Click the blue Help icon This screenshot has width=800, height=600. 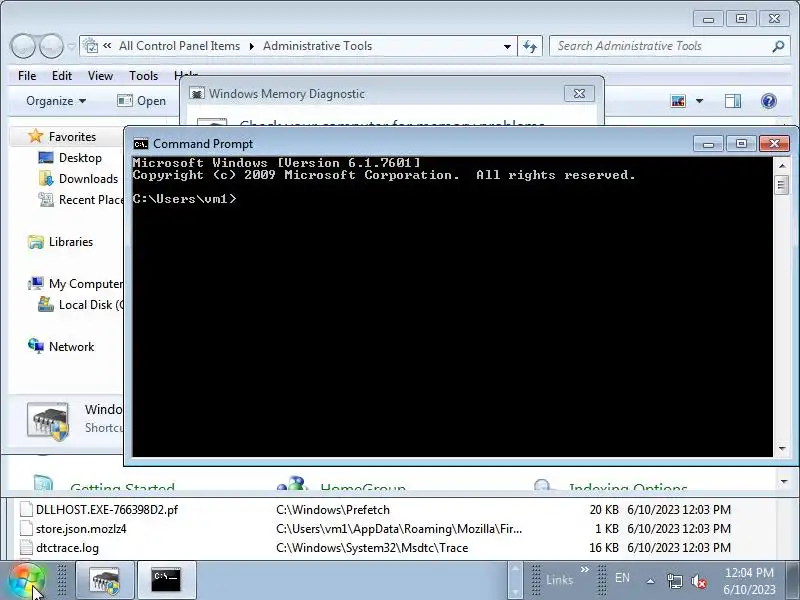(769, 101)
